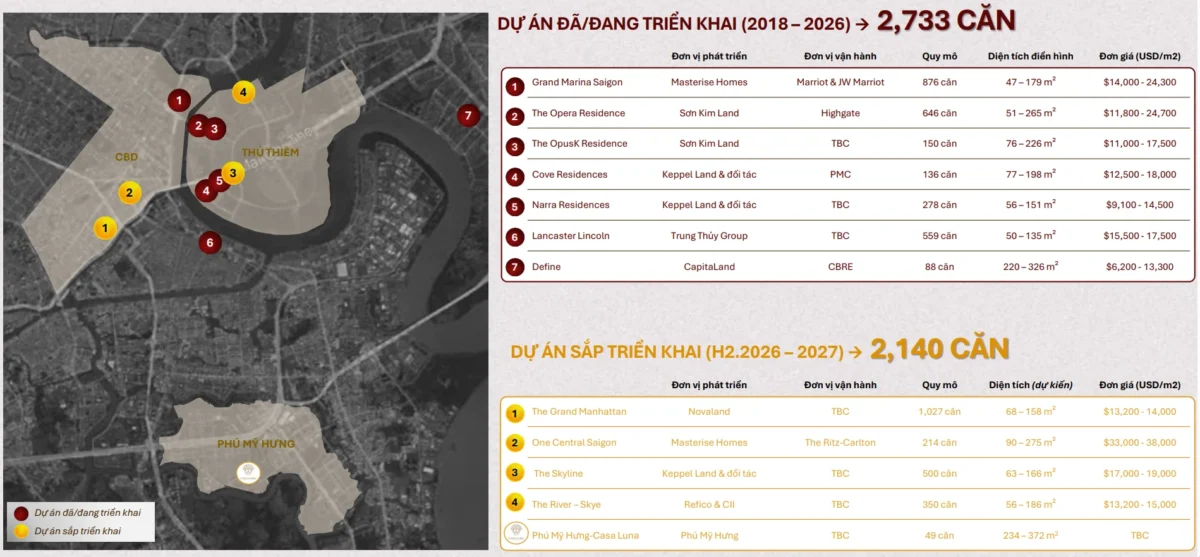The width and height of the screenshot is (1200, 557).
Task: Click the yellow number badge beside One Central Saigon
Action: tap(515, 443)
